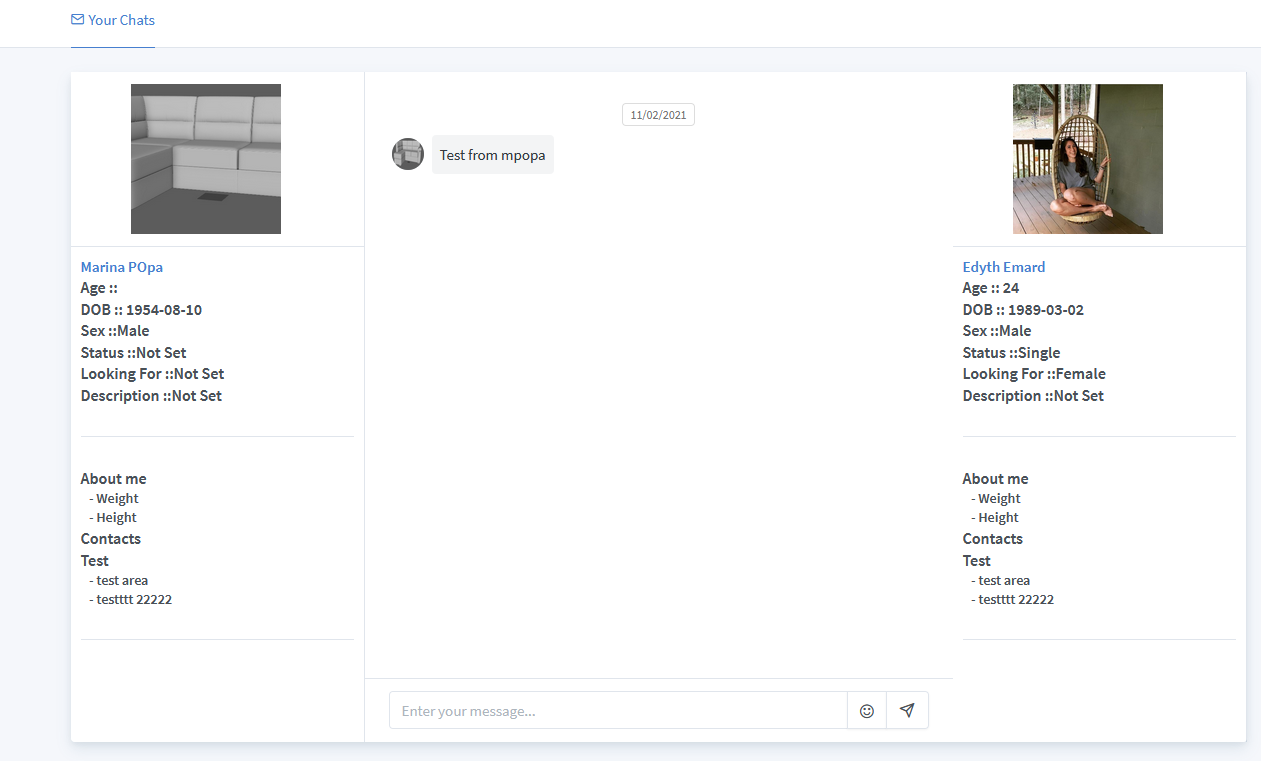Click the empty 'Age ::' line under Marina POpa
The image size is (1261, 761).
pyautogui.click(x=99, y=288)
